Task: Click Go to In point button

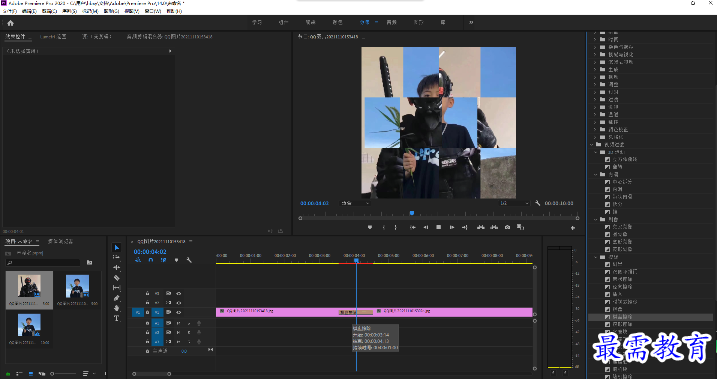Action: click(412, 227)
